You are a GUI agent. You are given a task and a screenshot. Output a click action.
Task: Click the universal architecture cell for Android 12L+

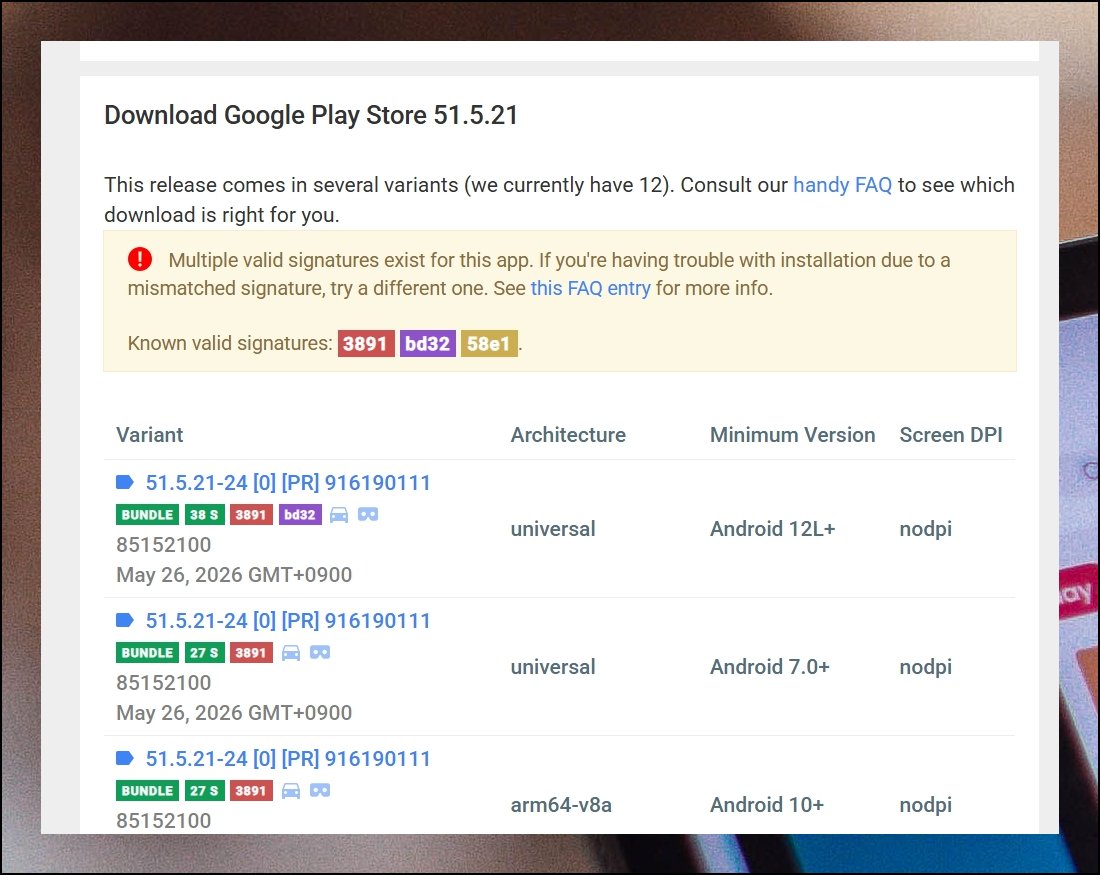tap(553, 528)
